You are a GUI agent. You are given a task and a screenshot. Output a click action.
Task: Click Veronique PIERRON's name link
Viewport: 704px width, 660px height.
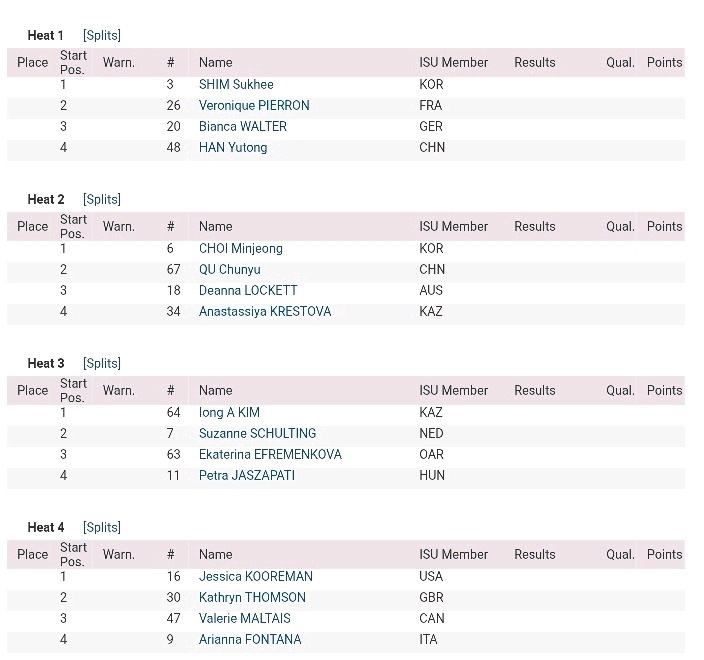tap(254, 106)
